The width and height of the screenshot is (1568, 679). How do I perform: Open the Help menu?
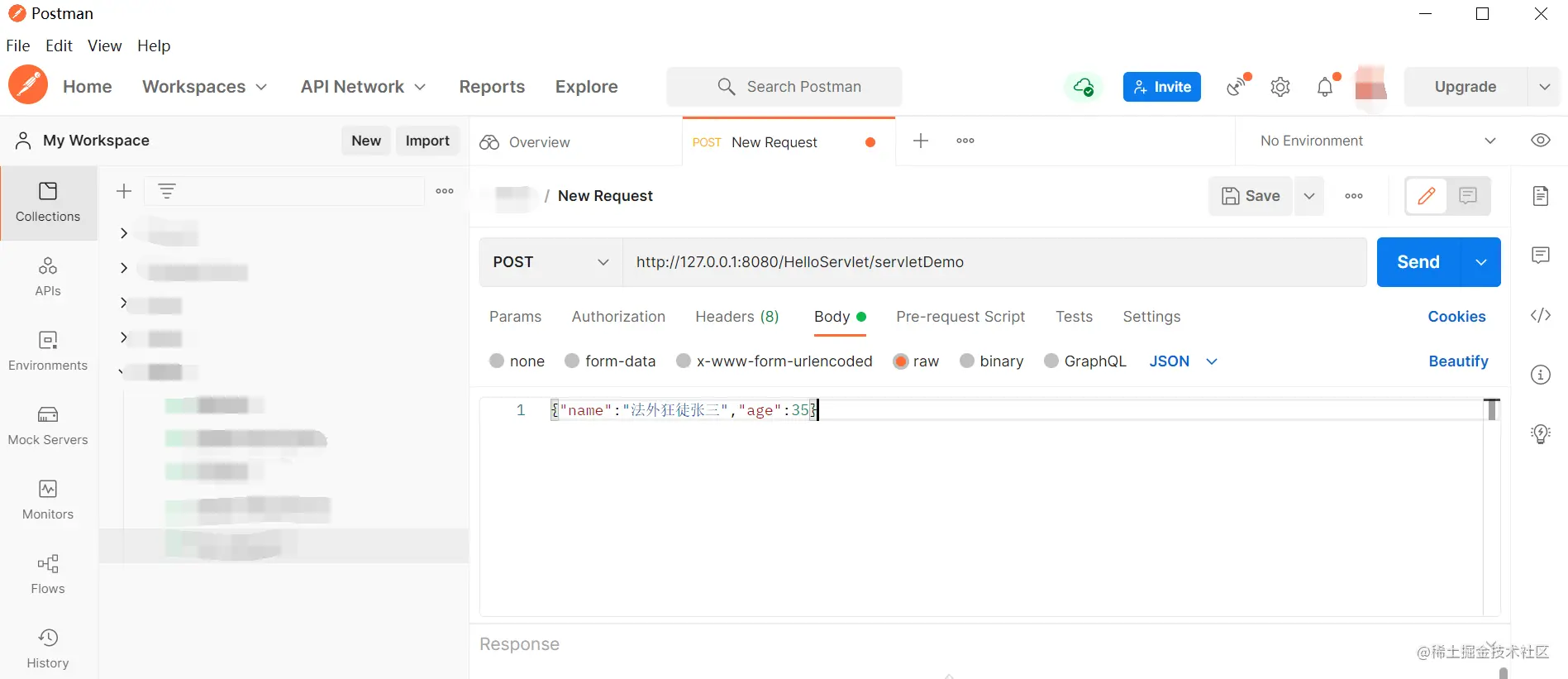coord(154,45)
